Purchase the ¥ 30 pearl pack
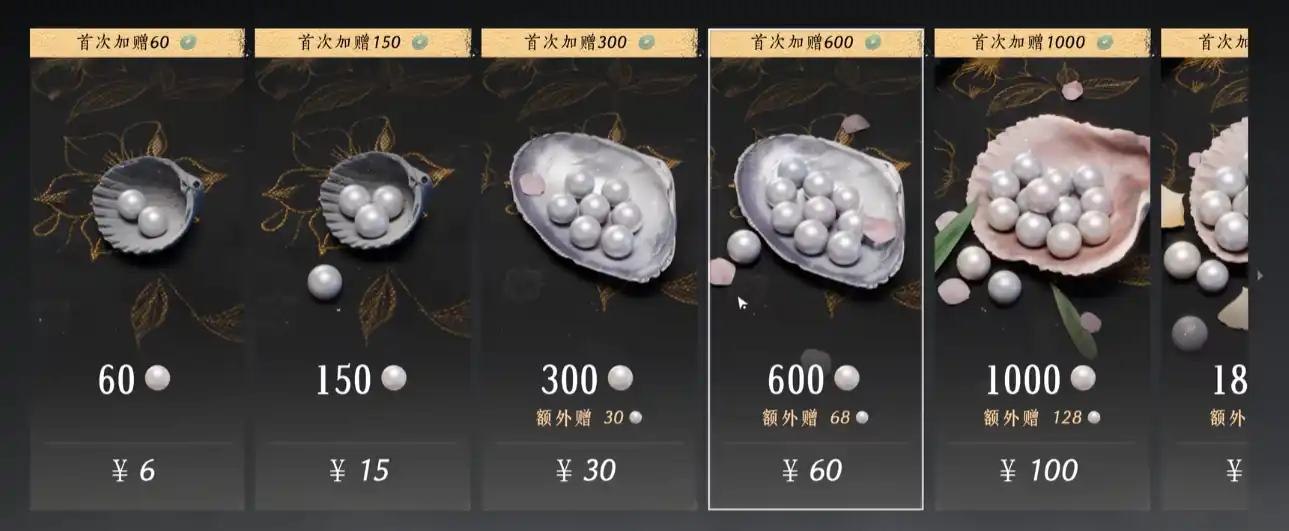The width and height of the screenshot is (1289, 531). [588, 470]
